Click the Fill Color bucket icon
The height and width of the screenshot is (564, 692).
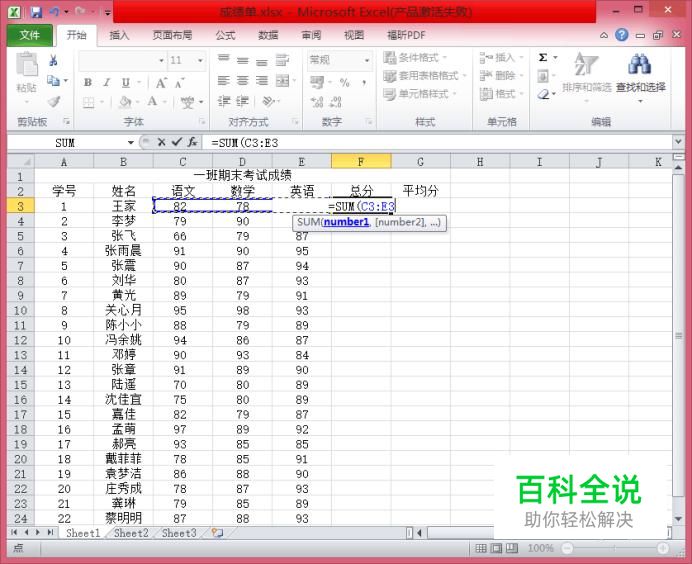125,102
